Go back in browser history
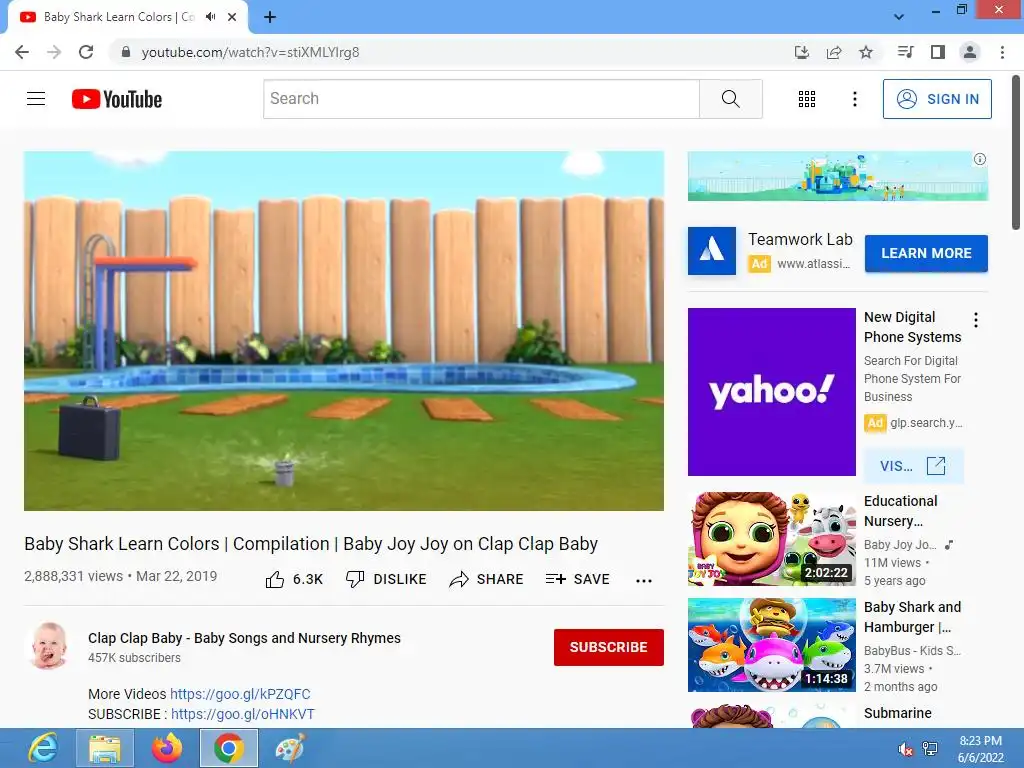1024x768 pixels. tap(22, 52)
